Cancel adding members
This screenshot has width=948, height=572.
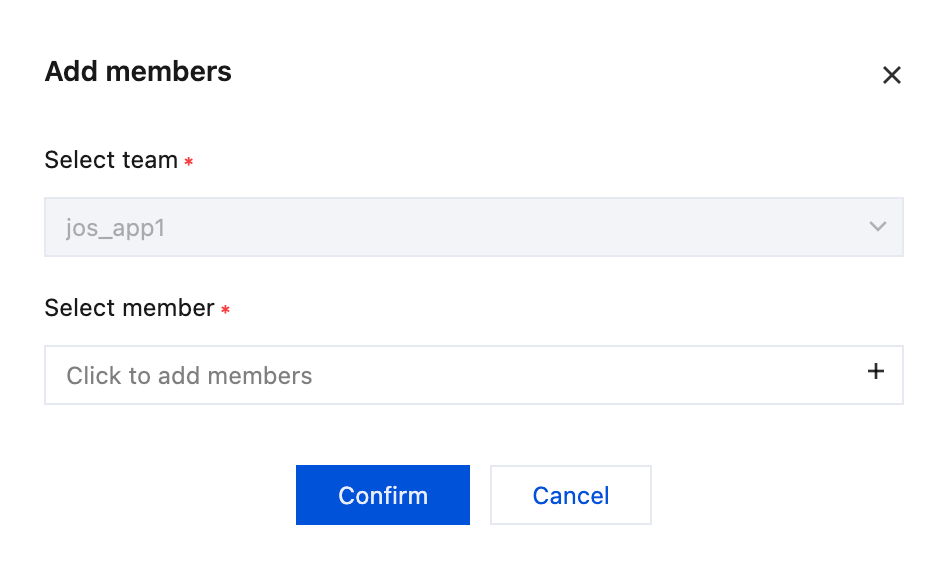570,495
